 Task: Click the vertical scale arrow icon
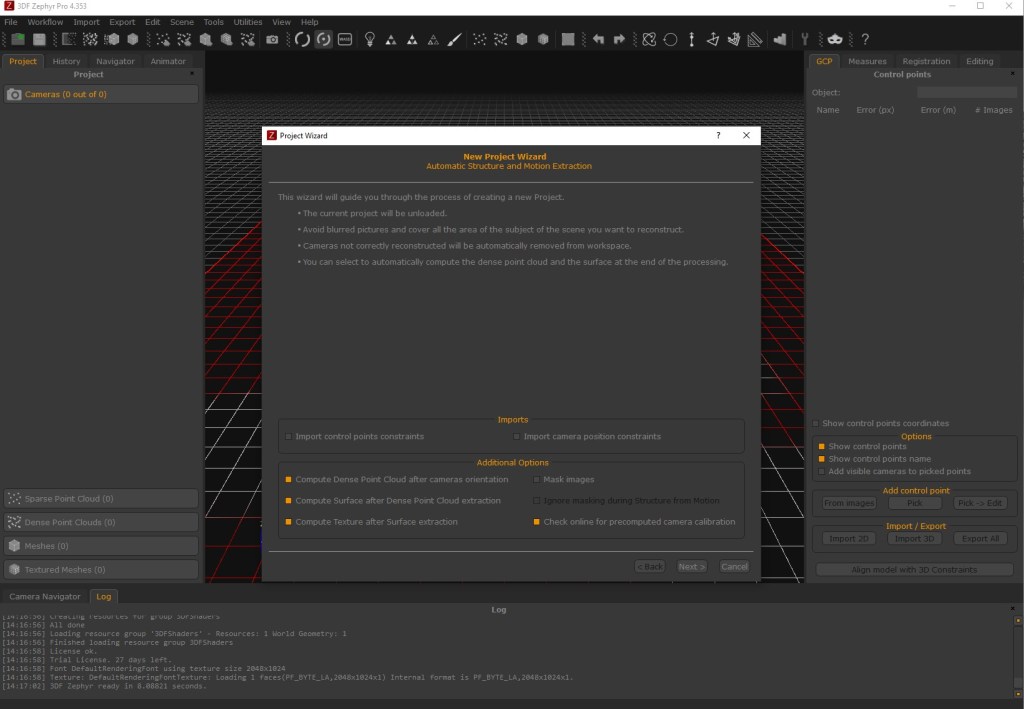tap(692, 39)
